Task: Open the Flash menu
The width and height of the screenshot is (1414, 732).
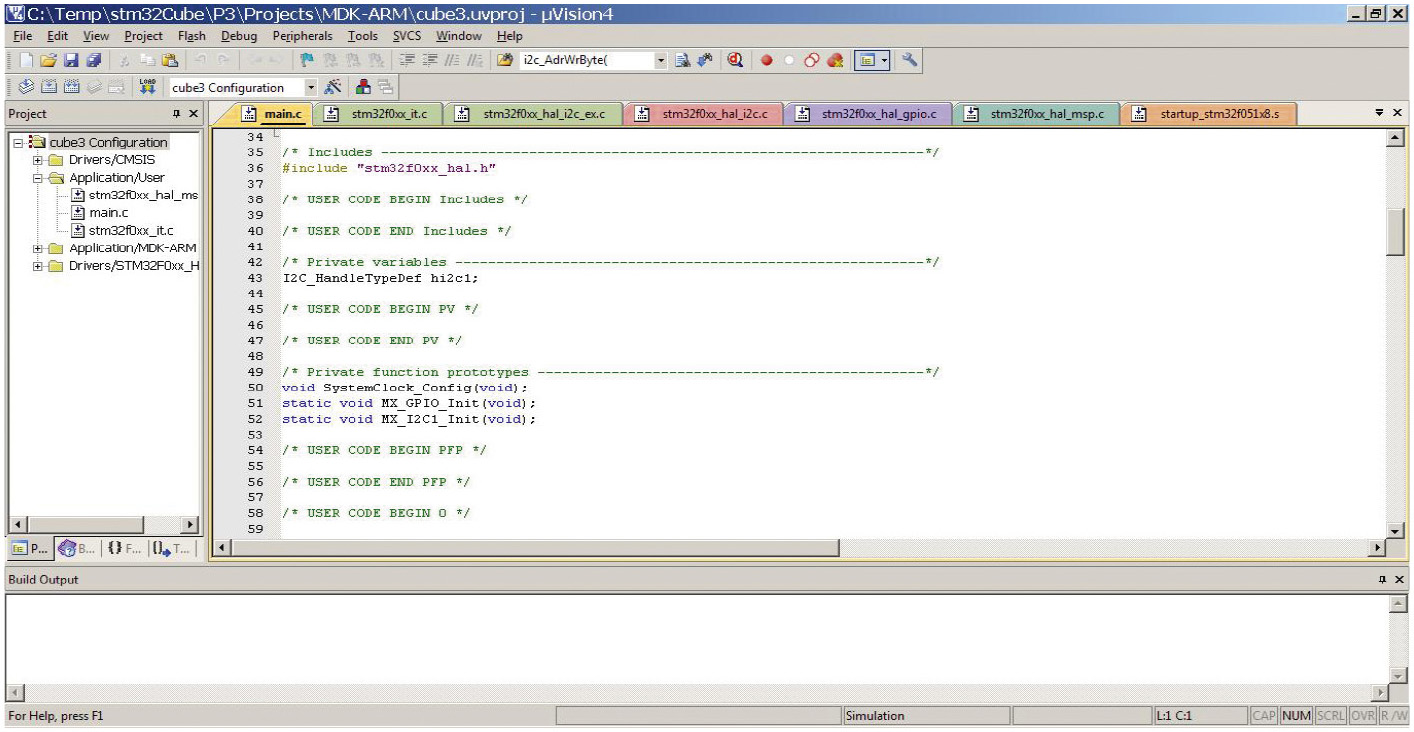Action: 192,36
